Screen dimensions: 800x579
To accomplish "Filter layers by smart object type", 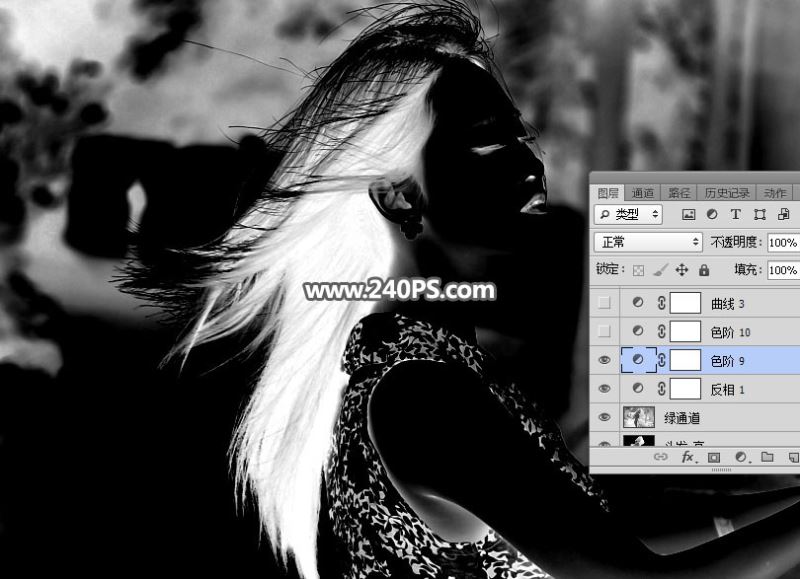I will 784,215.
